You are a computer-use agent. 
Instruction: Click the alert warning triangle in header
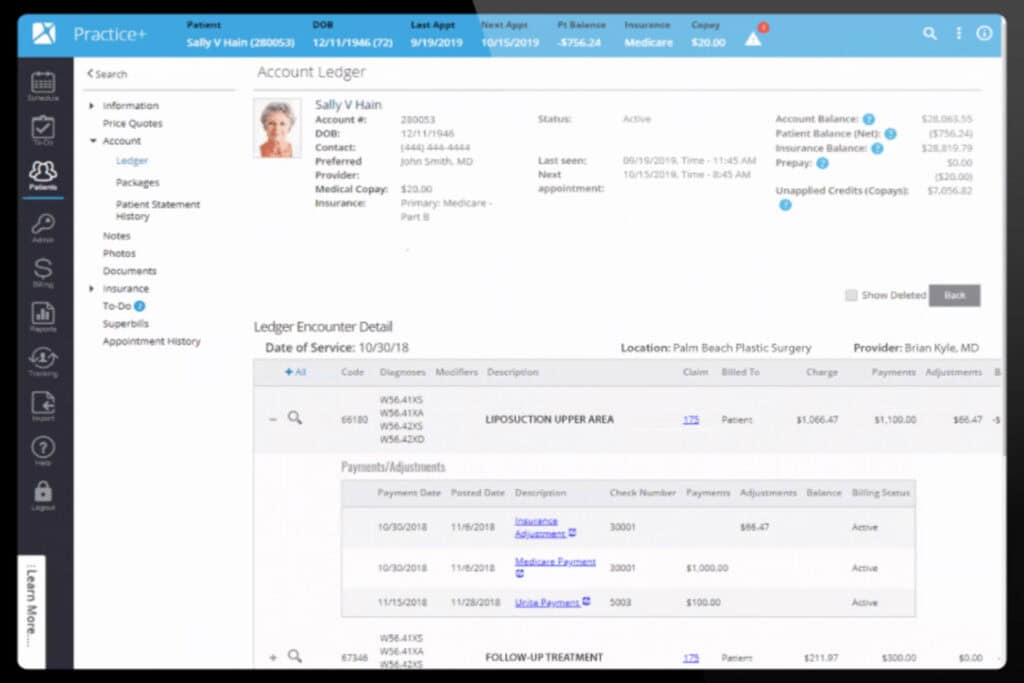(753, 38)
